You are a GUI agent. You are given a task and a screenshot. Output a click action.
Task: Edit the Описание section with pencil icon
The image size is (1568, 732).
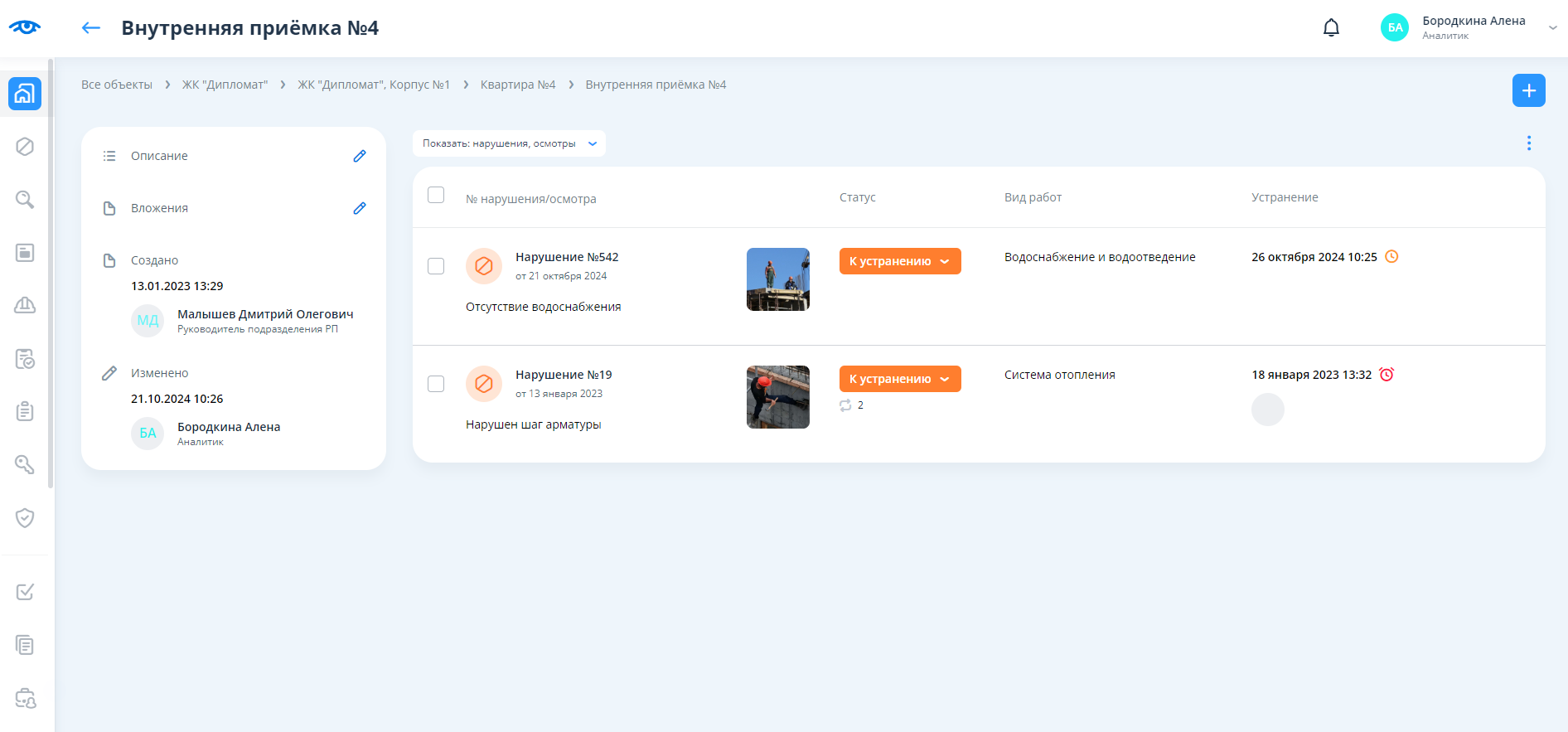pyautogui.click(x=360, y=156)
